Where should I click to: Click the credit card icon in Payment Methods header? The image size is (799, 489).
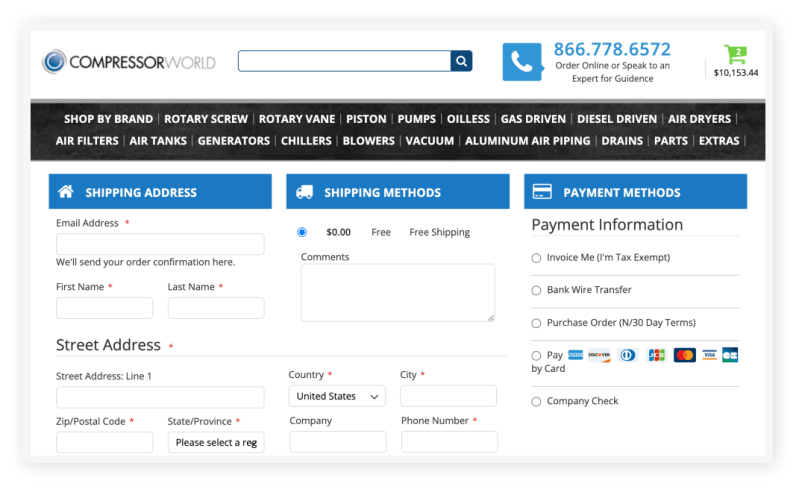(542, 192)
